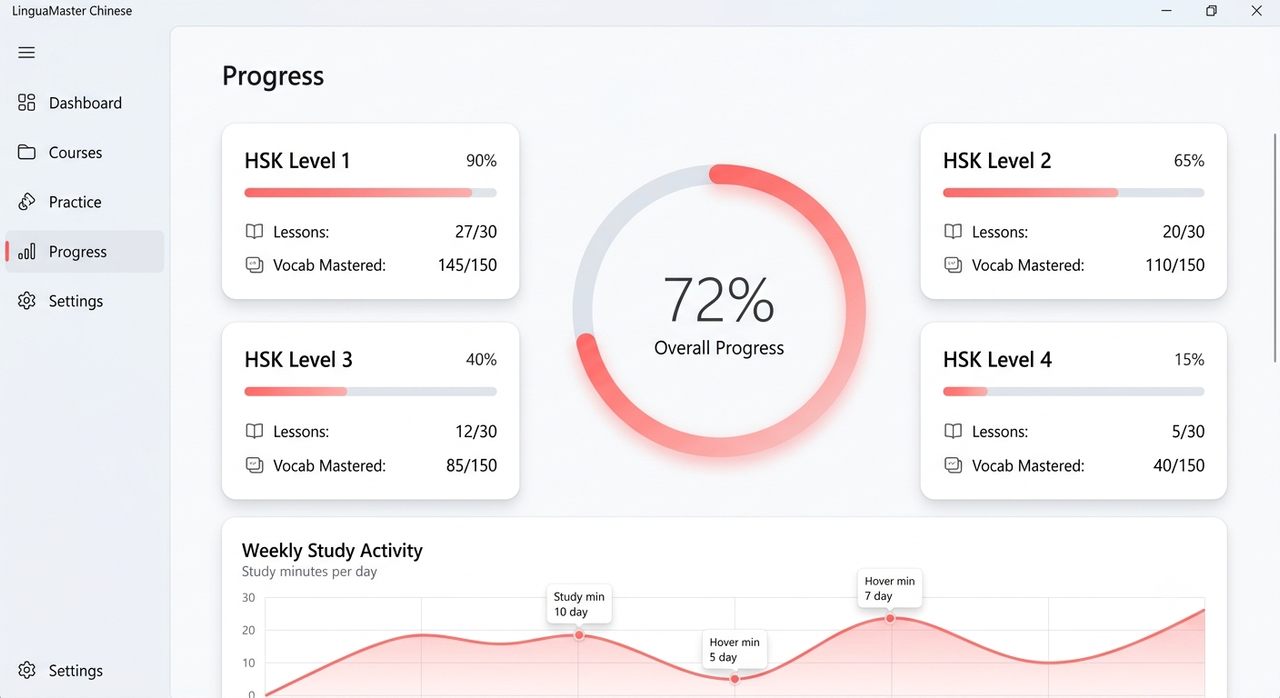Screen dimensions: 1280x698
Task: Click the 85/150 vocab count
Action: [471, 465]
